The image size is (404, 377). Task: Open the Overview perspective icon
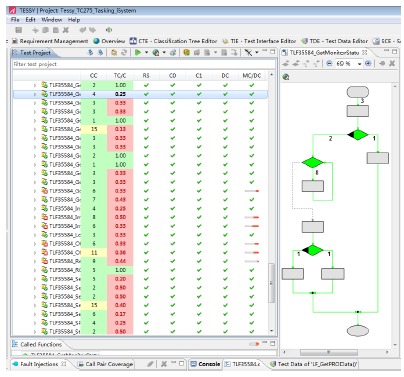[96, 41]
